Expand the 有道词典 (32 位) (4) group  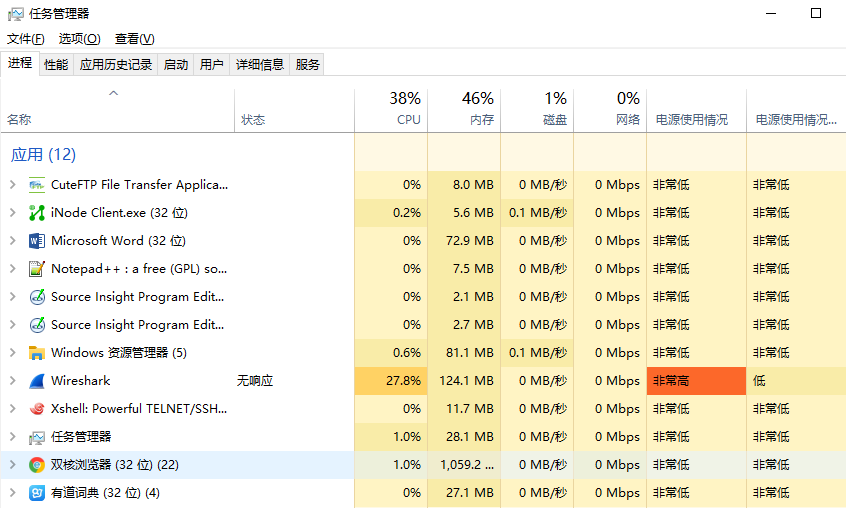(13, 493)
